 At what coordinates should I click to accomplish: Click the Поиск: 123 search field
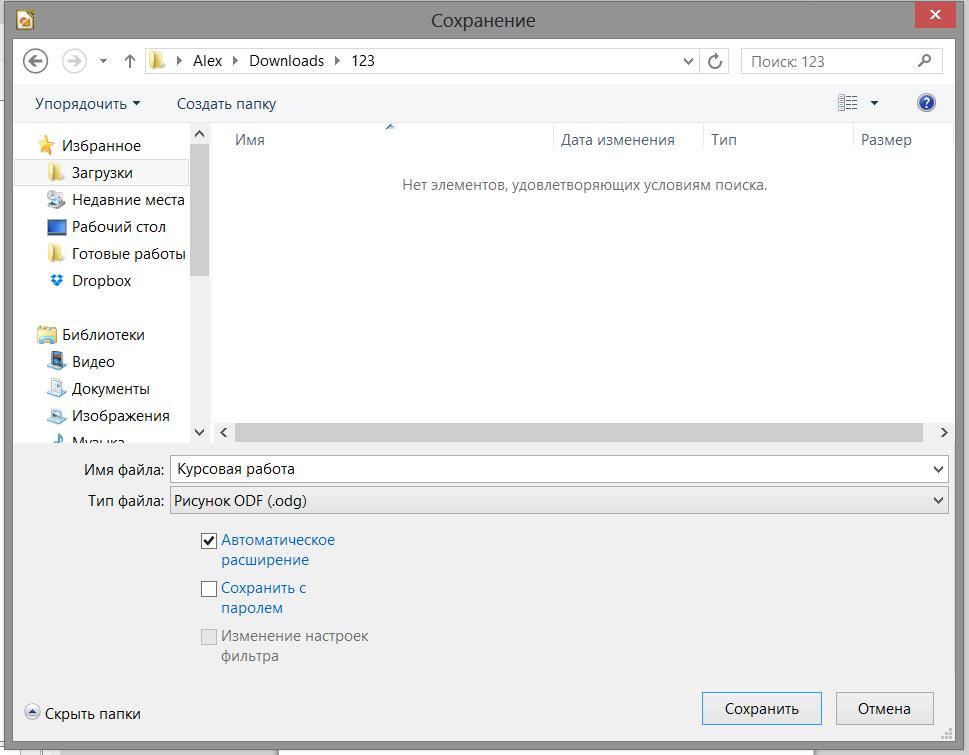coord(830,61)
